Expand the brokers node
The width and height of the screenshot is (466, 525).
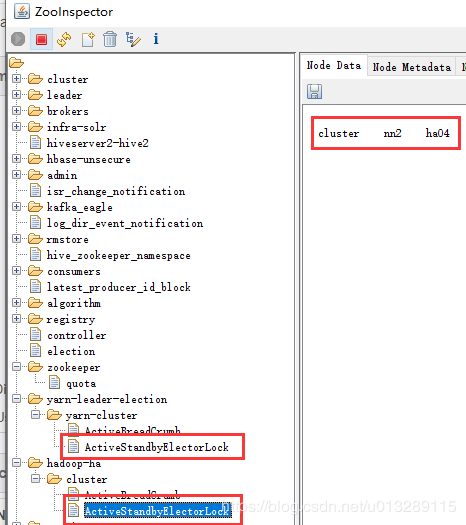tap(16, 110)
